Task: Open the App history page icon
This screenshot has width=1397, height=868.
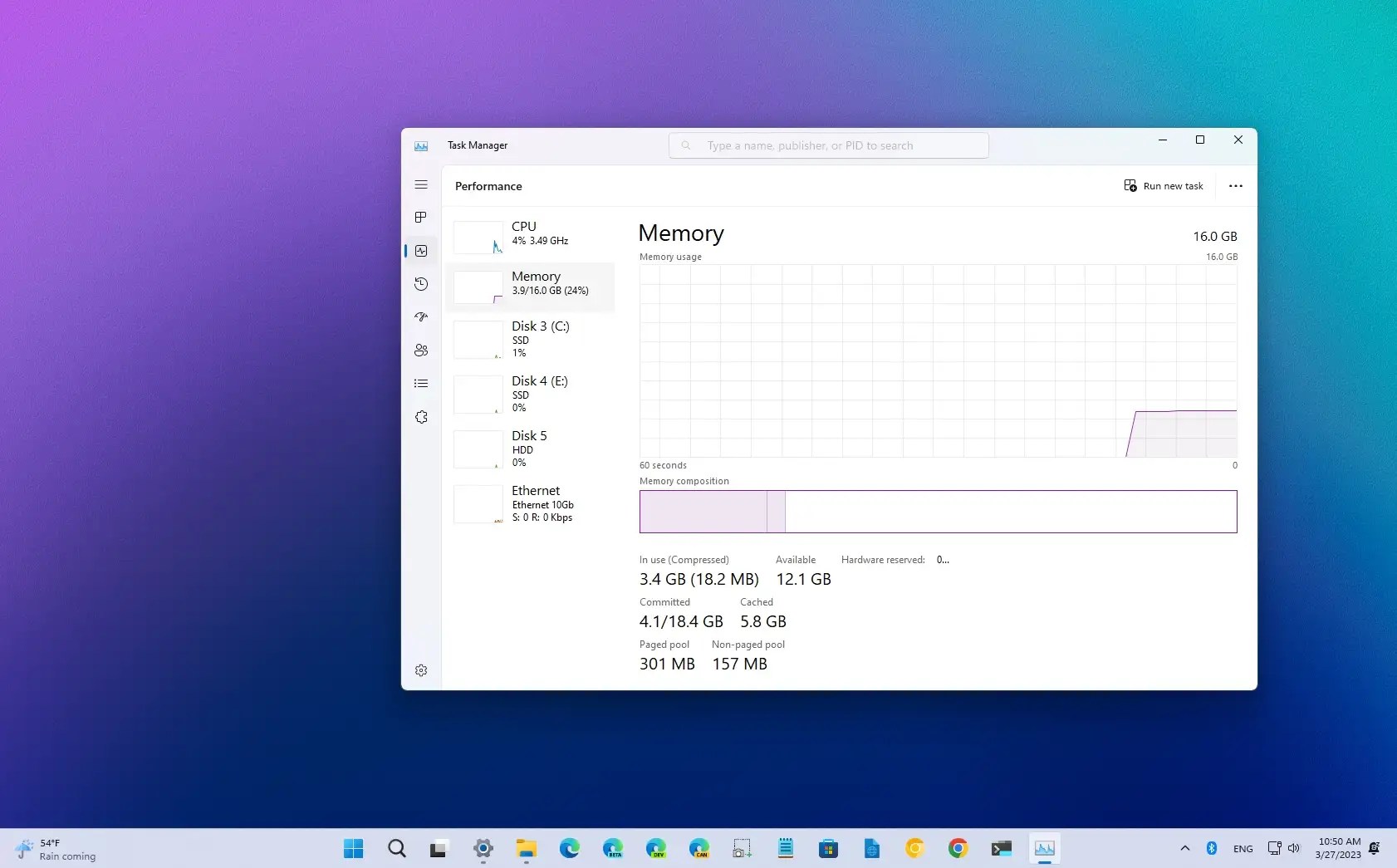Action: click(x=421, y=283)
